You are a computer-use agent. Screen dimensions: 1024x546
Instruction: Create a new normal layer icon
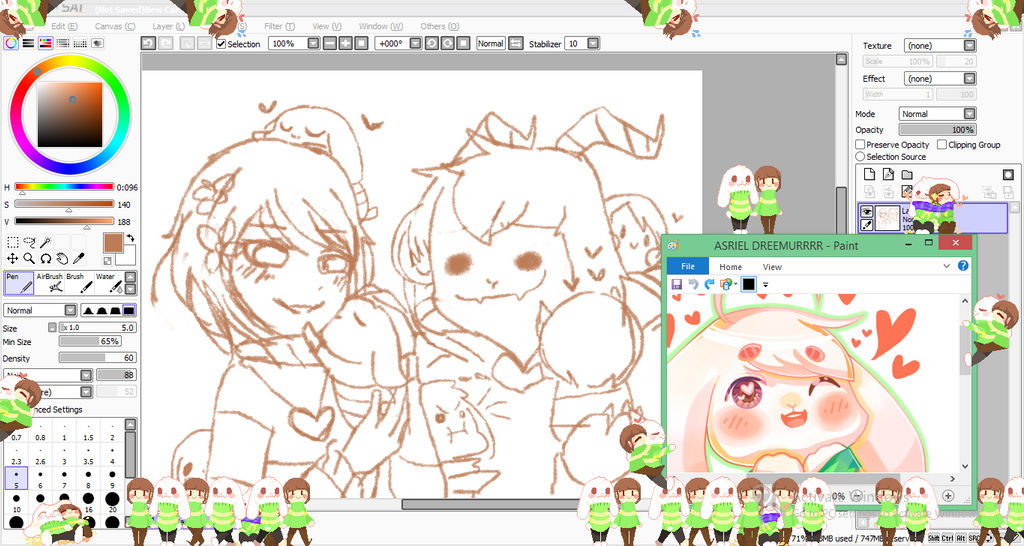[x=869, y=174]
